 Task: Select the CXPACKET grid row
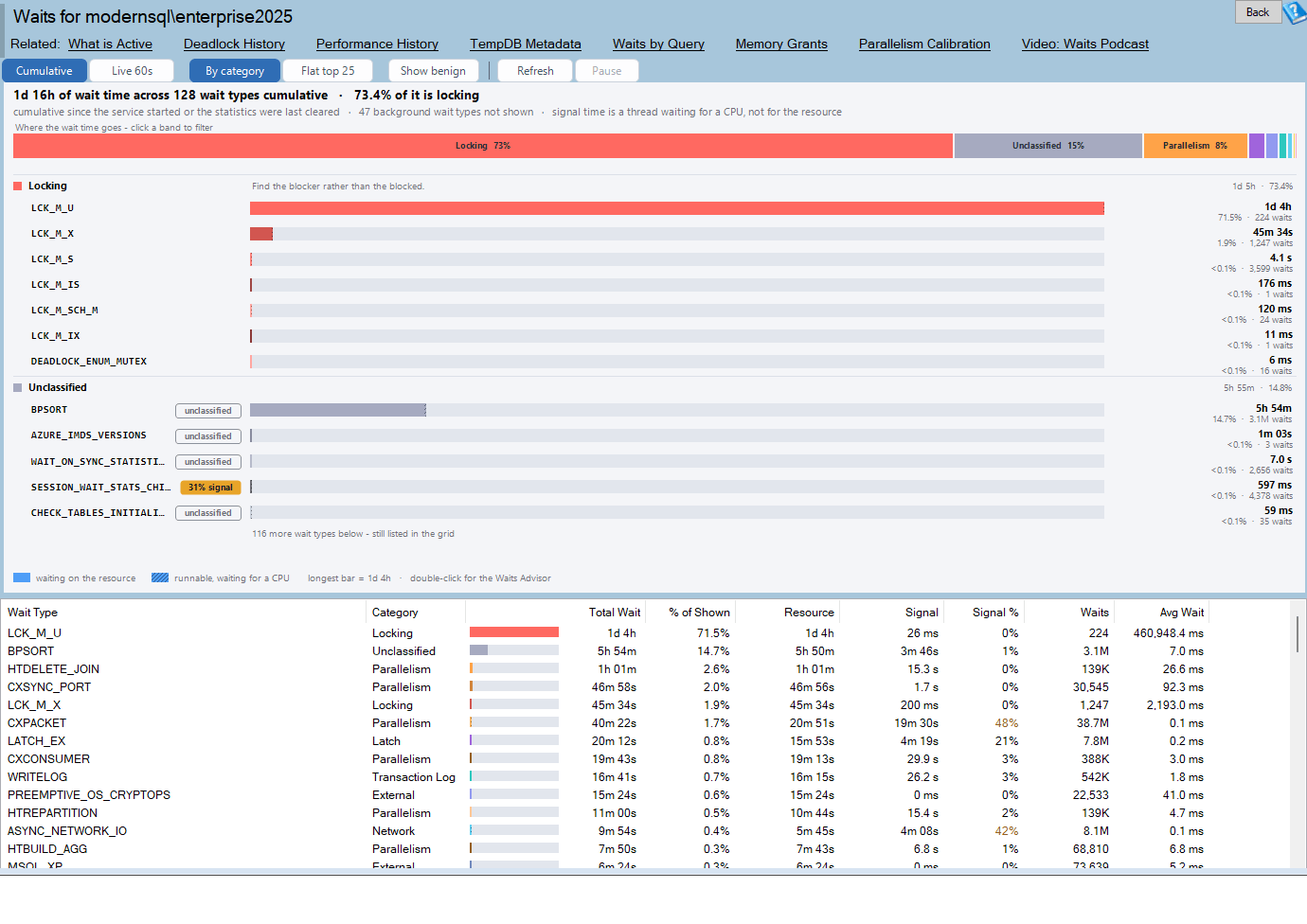coord(606,723)
